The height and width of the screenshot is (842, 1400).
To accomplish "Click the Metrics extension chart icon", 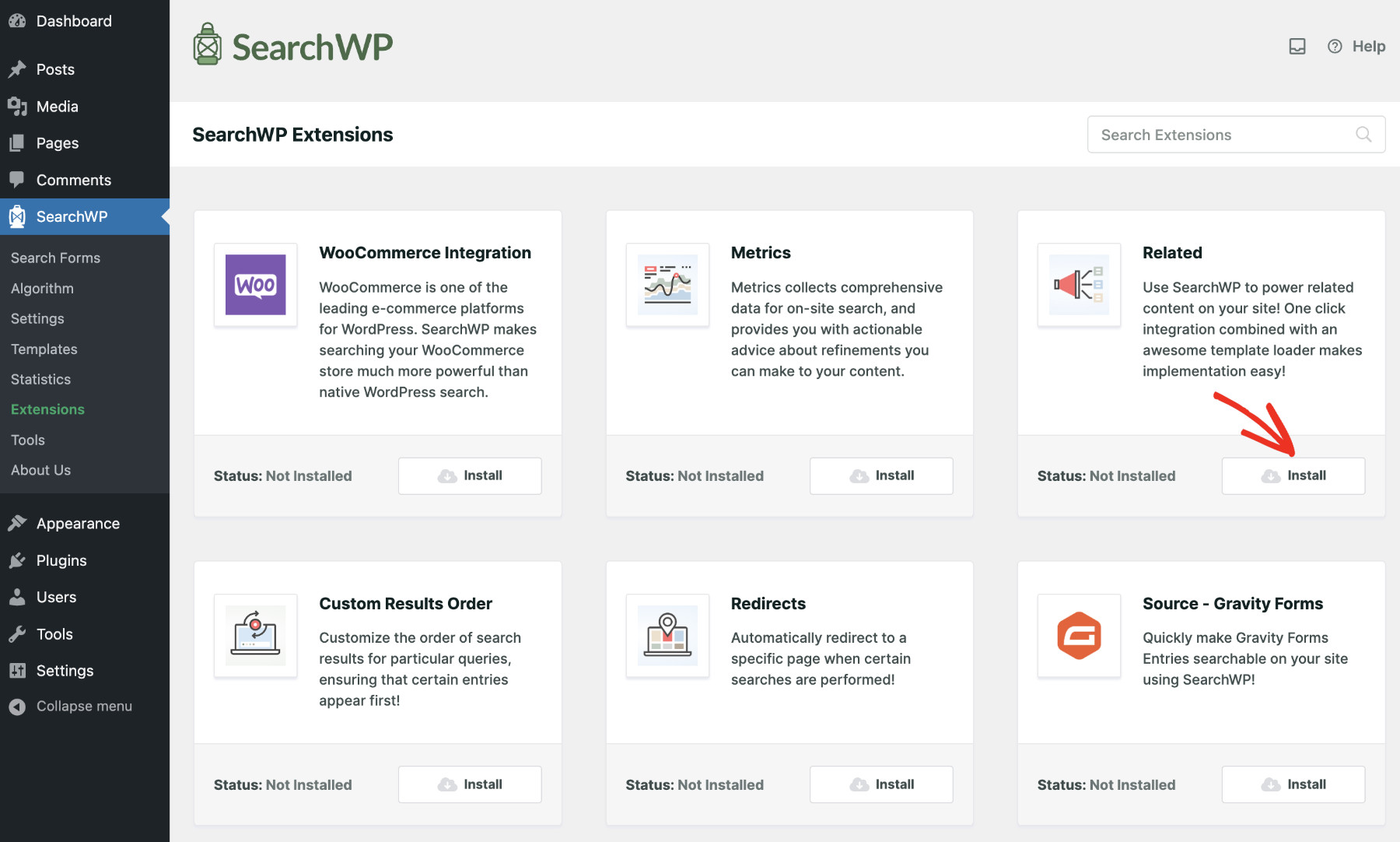I will click(x=667, y=285).
